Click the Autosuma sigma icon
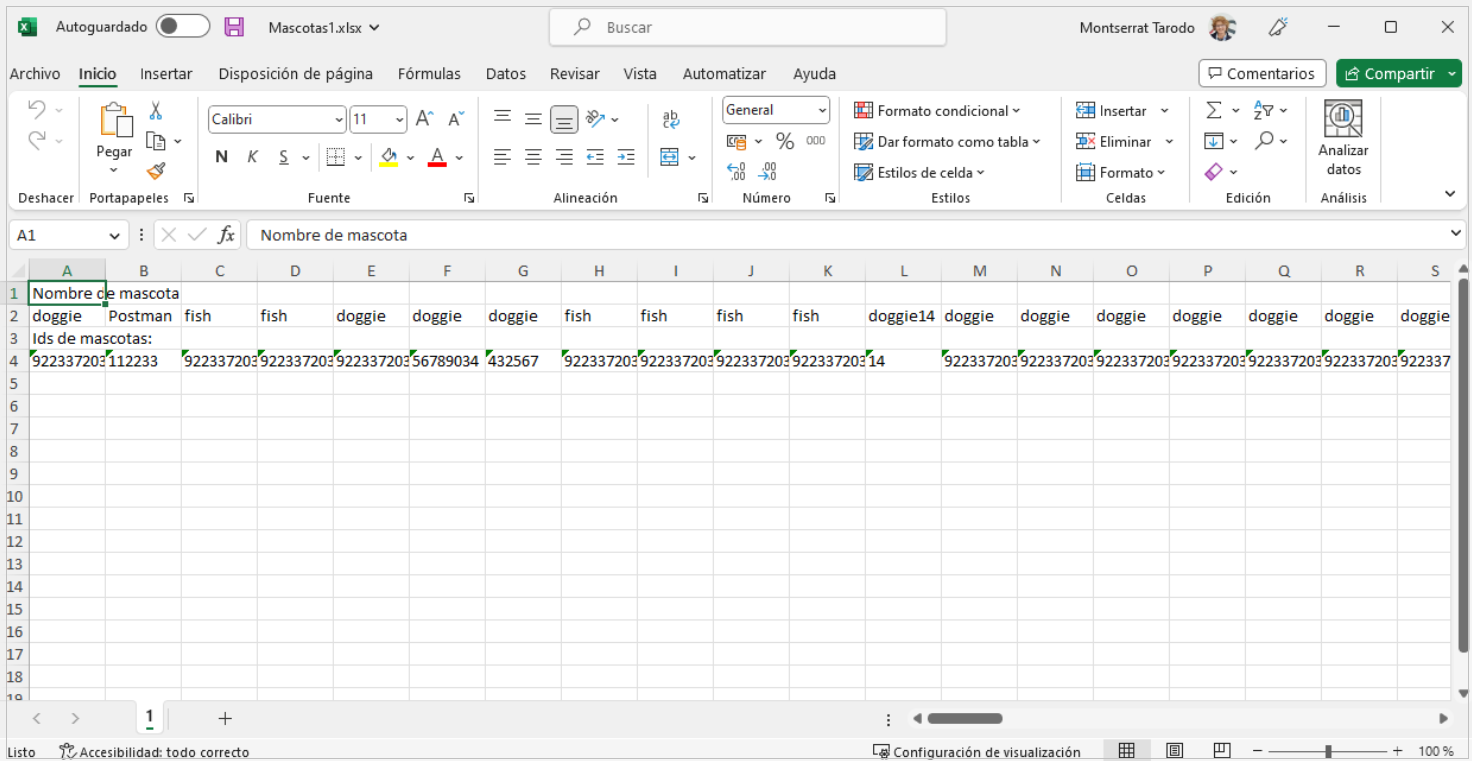This screenshot has height=761, width=1472. (1212, 110)
